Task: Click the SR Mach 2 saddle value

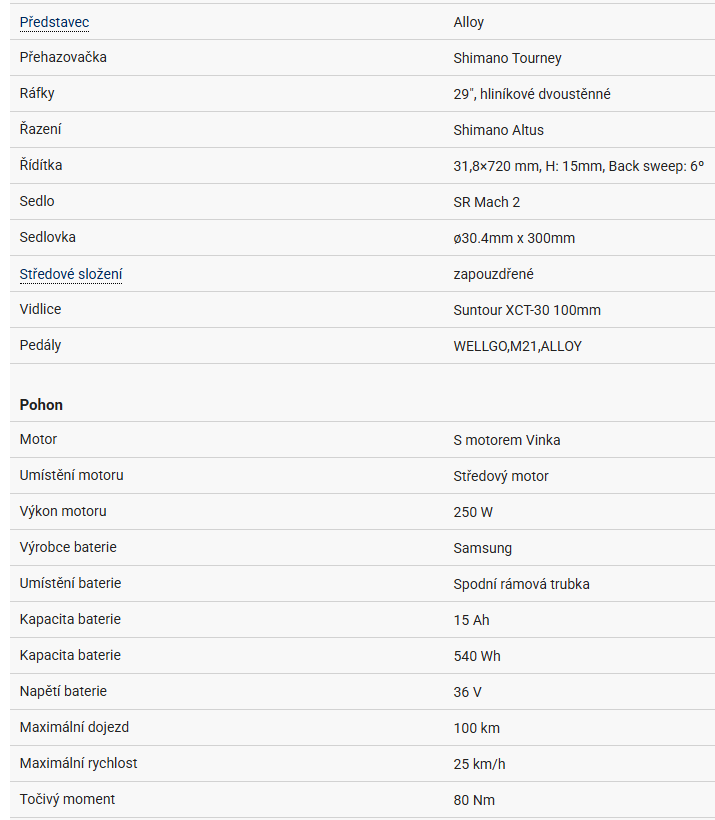Action: (486, 202)
